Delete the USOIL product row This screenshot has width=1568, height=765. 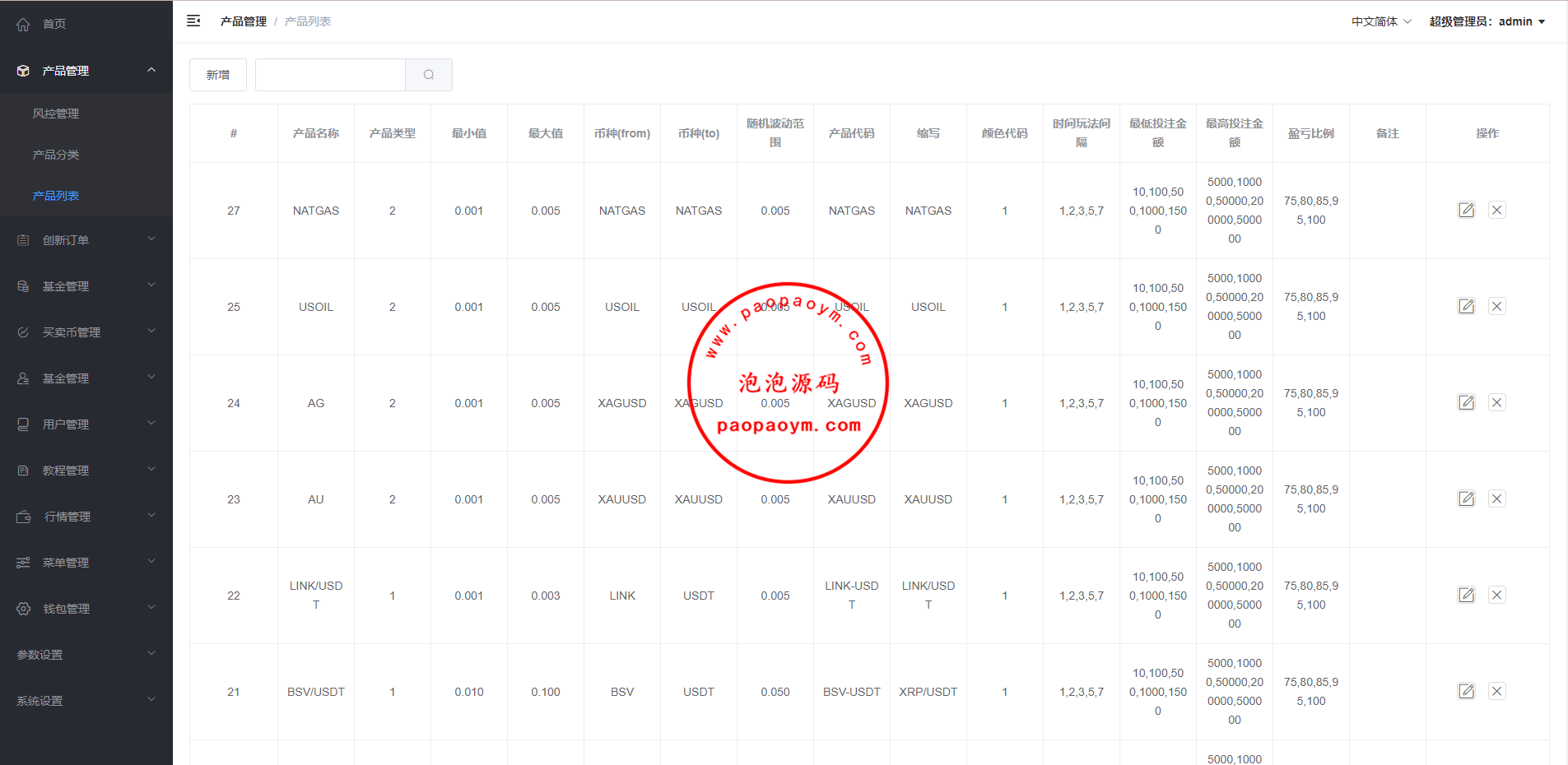1496,307
